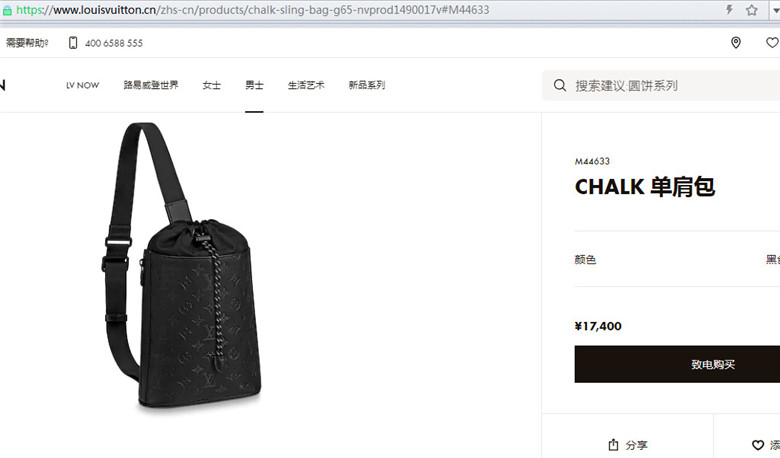Click the store locator pin icon
This screenshot has height=458, width=780.
coord(736,43)
